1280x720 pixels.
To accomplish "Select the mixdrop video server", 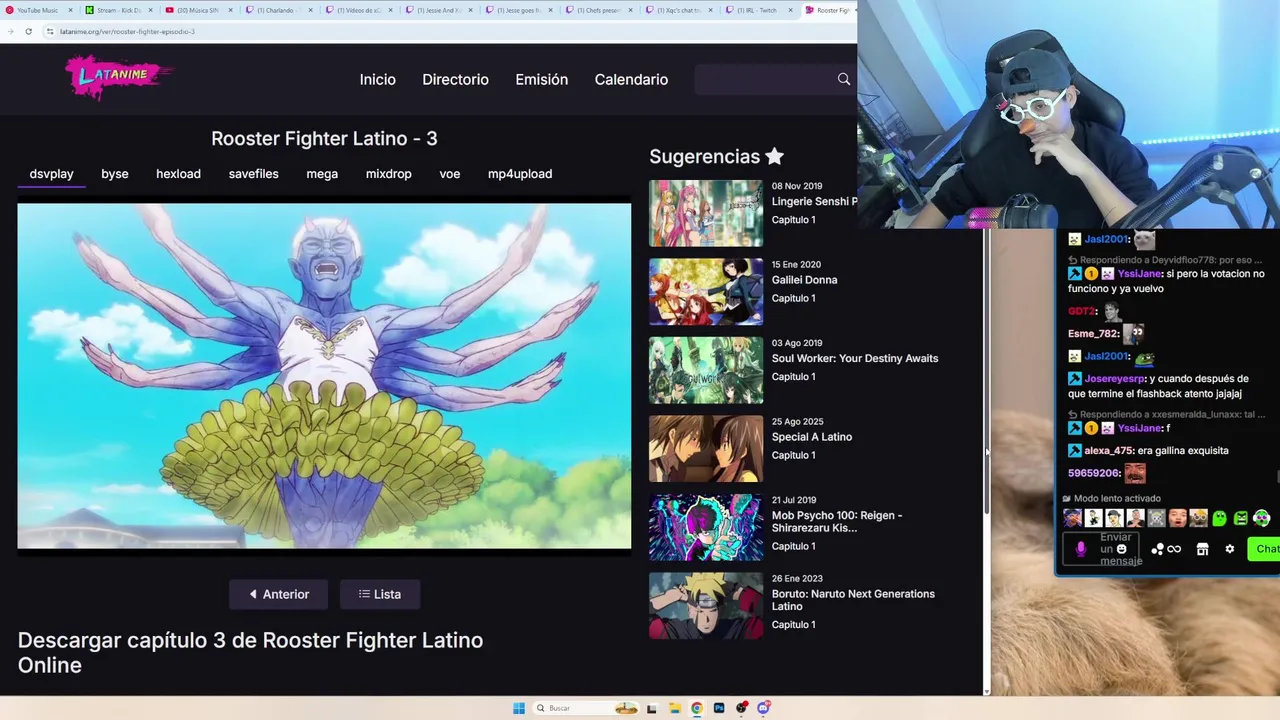I will pyautogui.click(x=389, y=174).
